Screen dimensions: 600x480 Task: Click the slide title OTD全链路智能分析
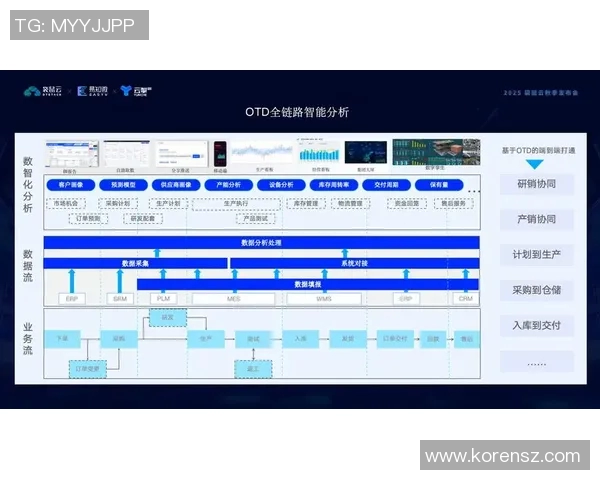tap(297, 112)
